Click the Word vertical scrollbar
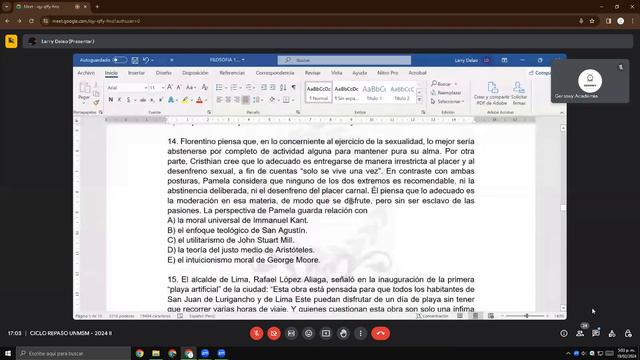 pos(563,218)
